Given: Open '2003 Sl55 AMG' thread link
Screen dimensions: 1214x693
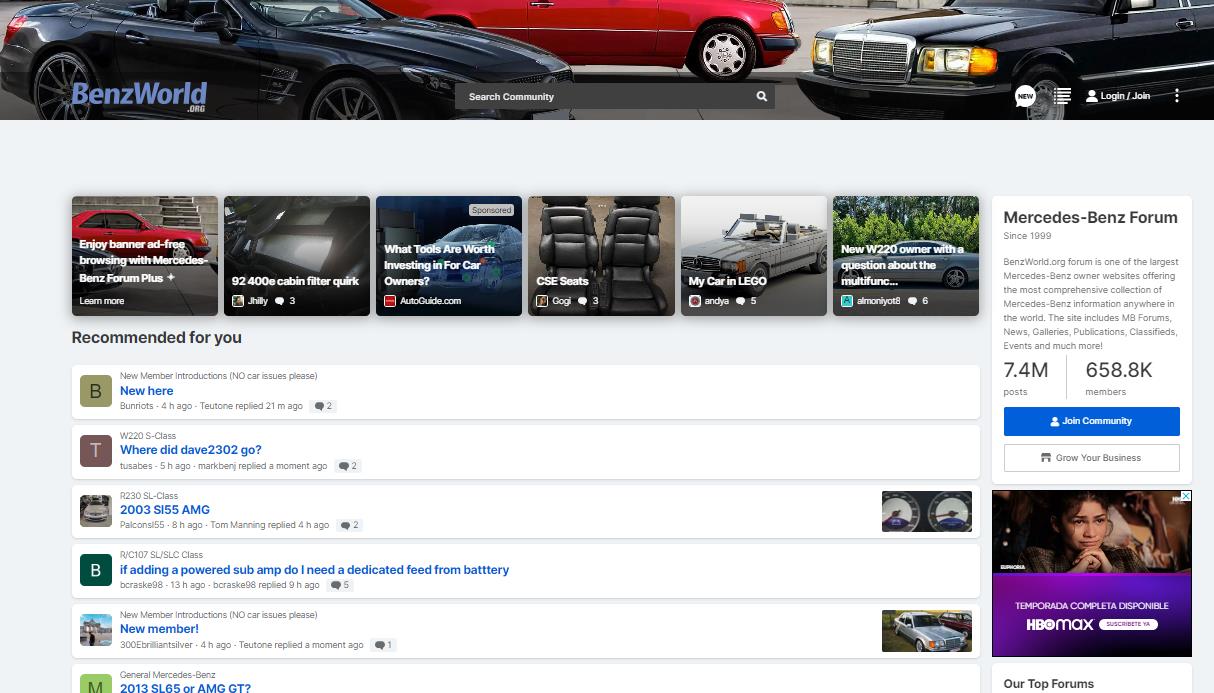Looking at the screenshot, I should point(165,510).
